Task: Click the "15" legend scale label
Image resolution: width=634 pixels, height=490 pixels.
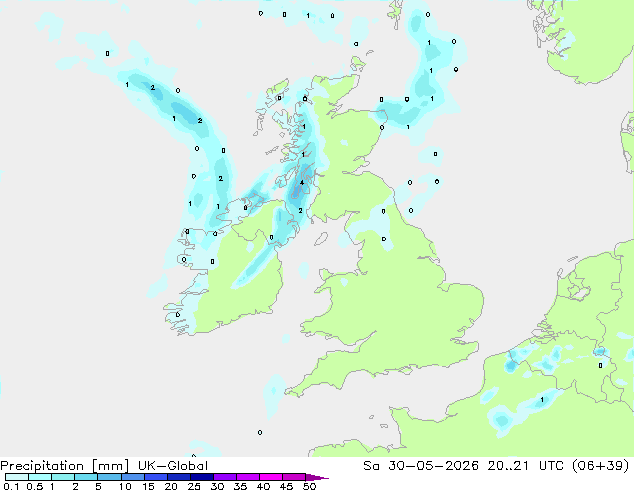Action: 148,486
